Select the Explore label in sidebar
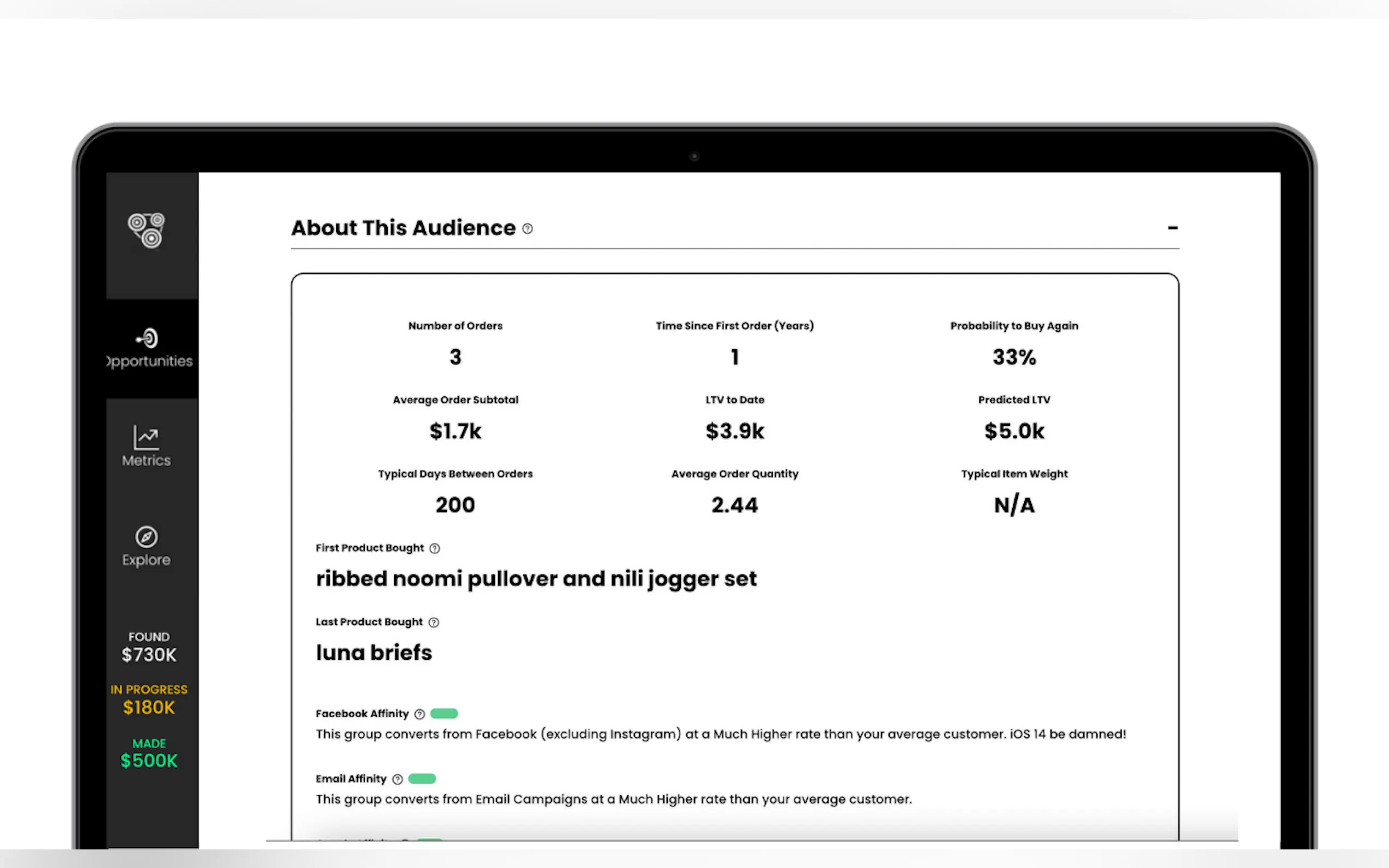Viewport: 1389px width, 868px height. click(147, 560)
